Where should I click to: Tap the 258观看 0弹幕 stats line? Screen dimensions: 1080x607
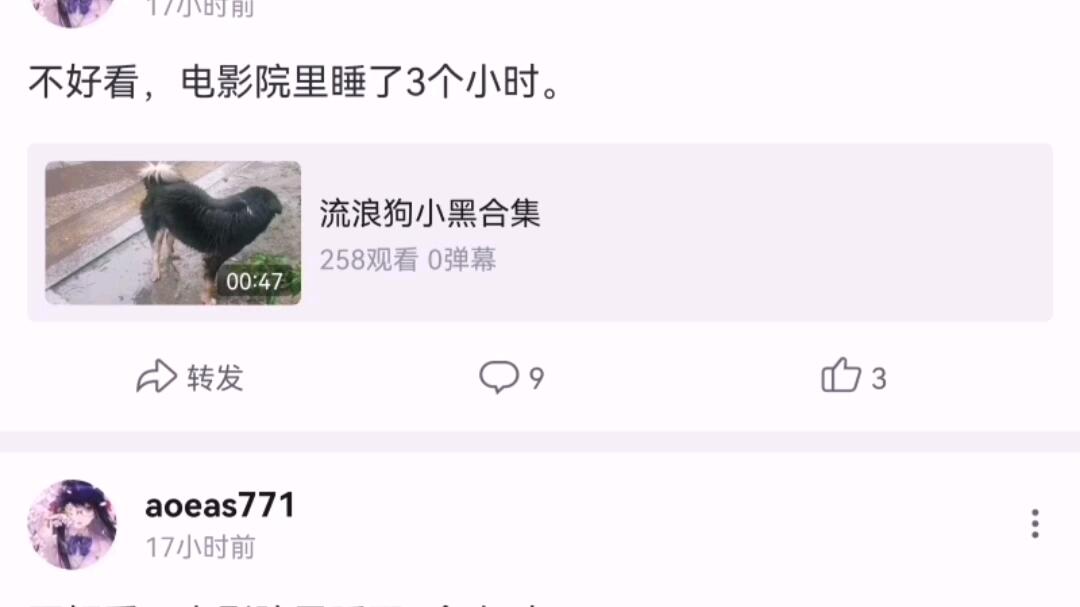pyautogui.click(x=408, y=260)
